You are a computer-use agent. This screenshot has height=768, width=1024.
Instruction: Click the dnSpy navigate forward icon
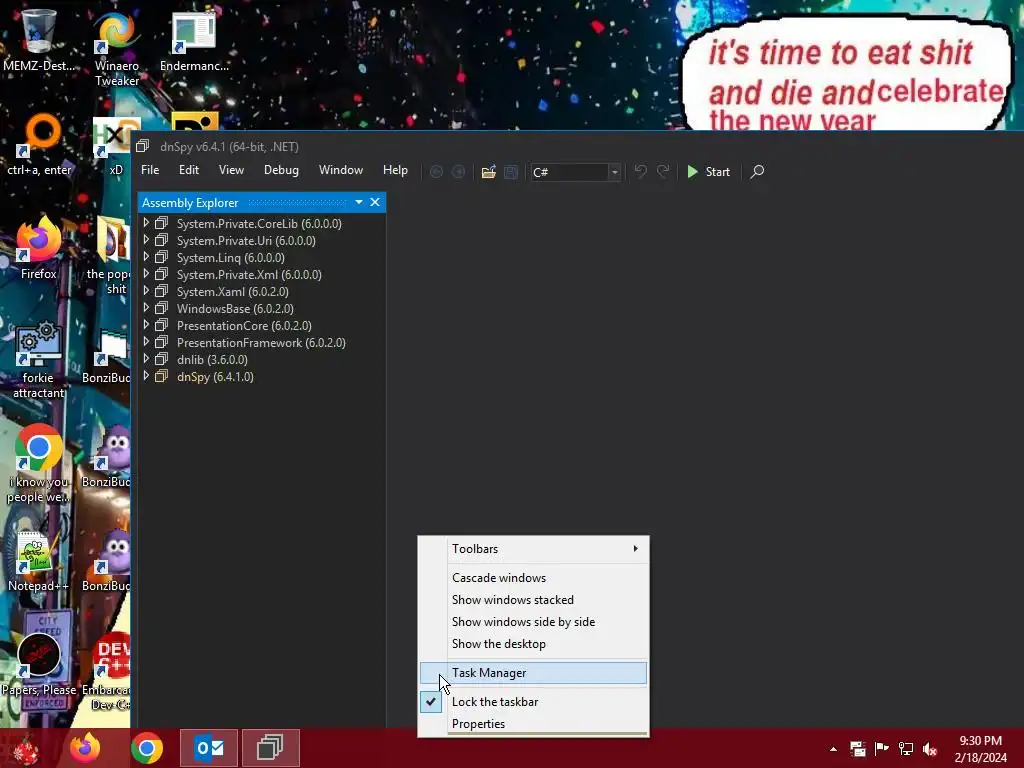click(458, 172)
